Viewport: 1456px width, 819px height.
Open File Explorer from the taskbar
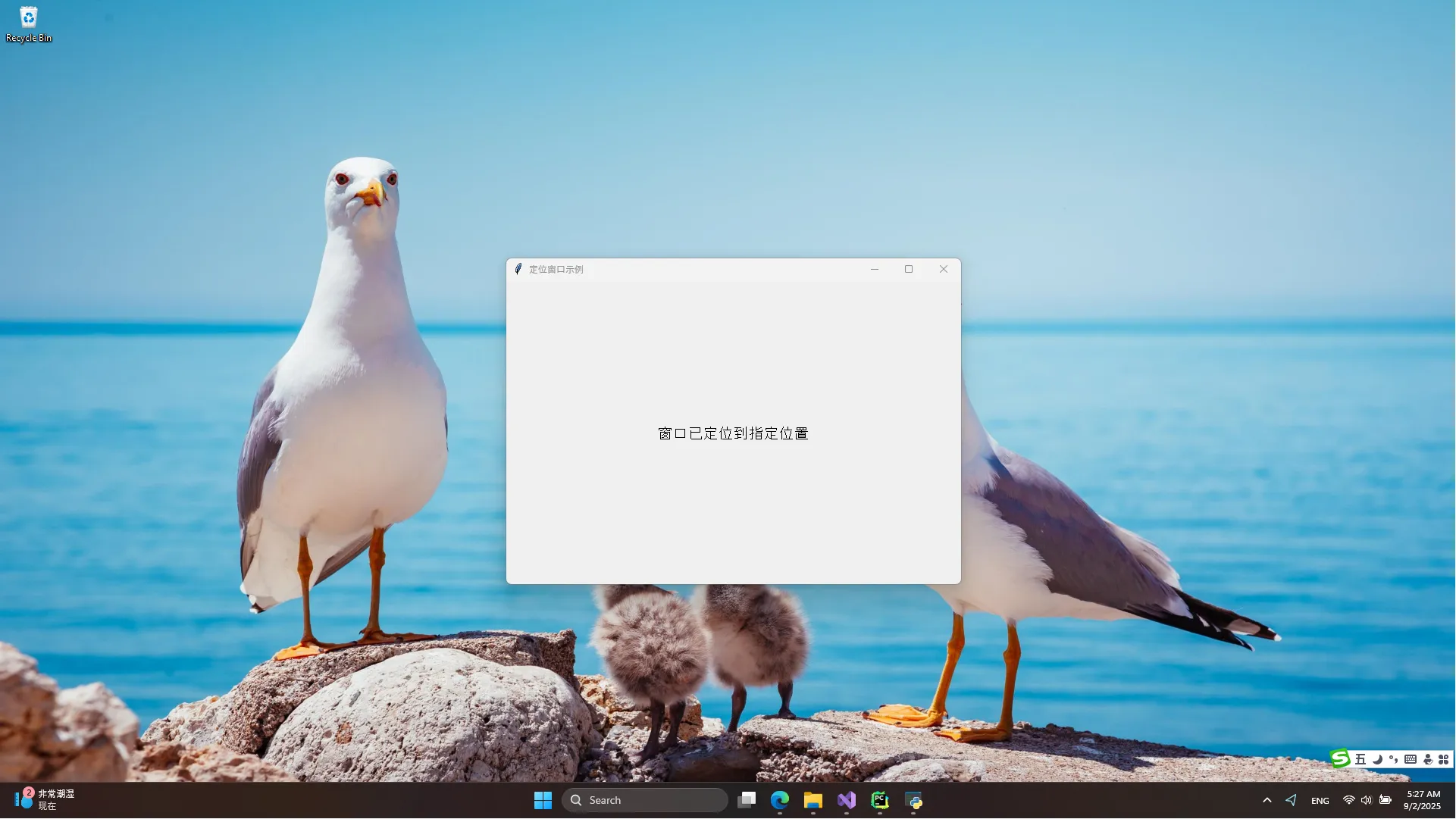click(x=813, y=800)
